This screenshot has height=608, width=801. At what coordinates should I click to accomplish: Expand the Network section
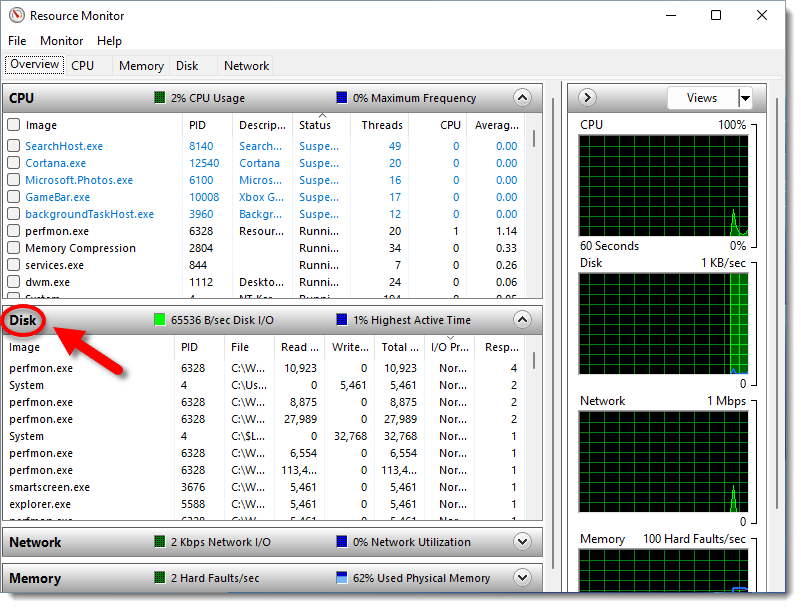point(522,541)
